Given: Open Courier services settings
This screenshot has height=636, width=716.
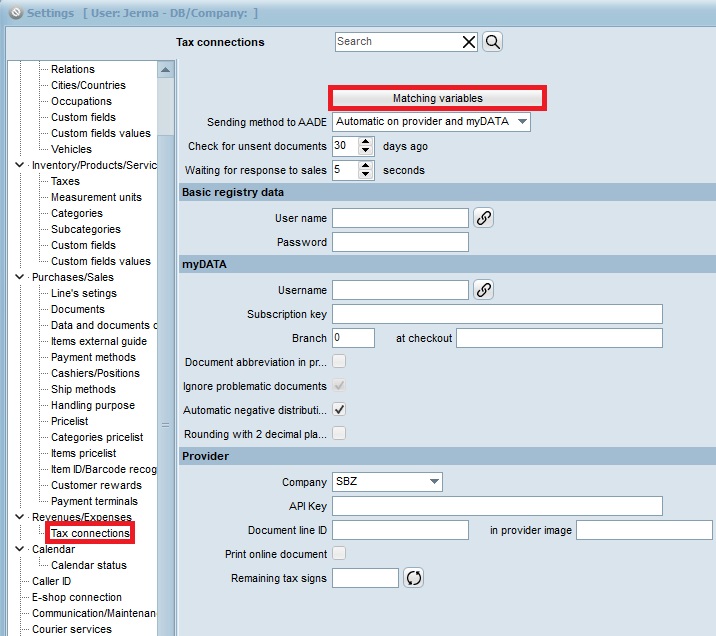Looking at the screenshot, I should tap(72, 629).
